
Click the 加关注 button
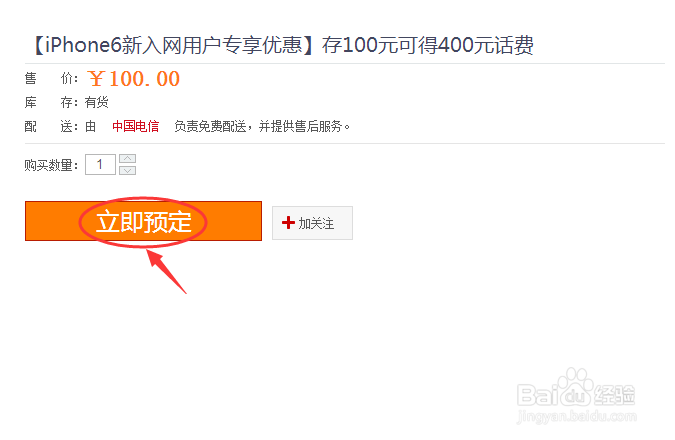pos(312,223)
